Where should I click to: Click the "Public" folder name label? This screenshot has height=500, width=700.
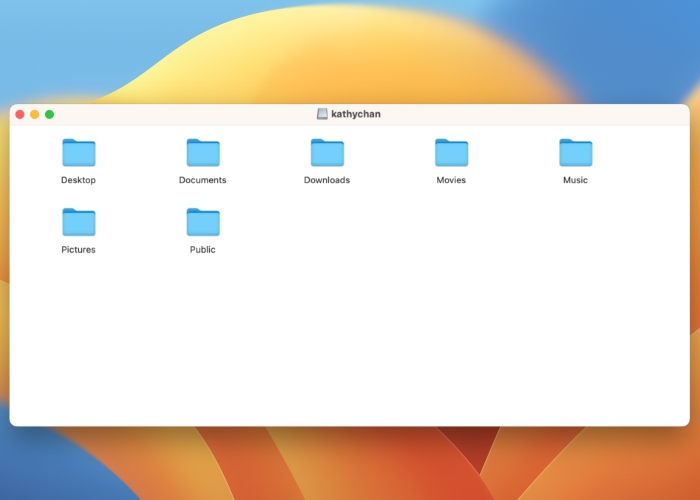203,250
